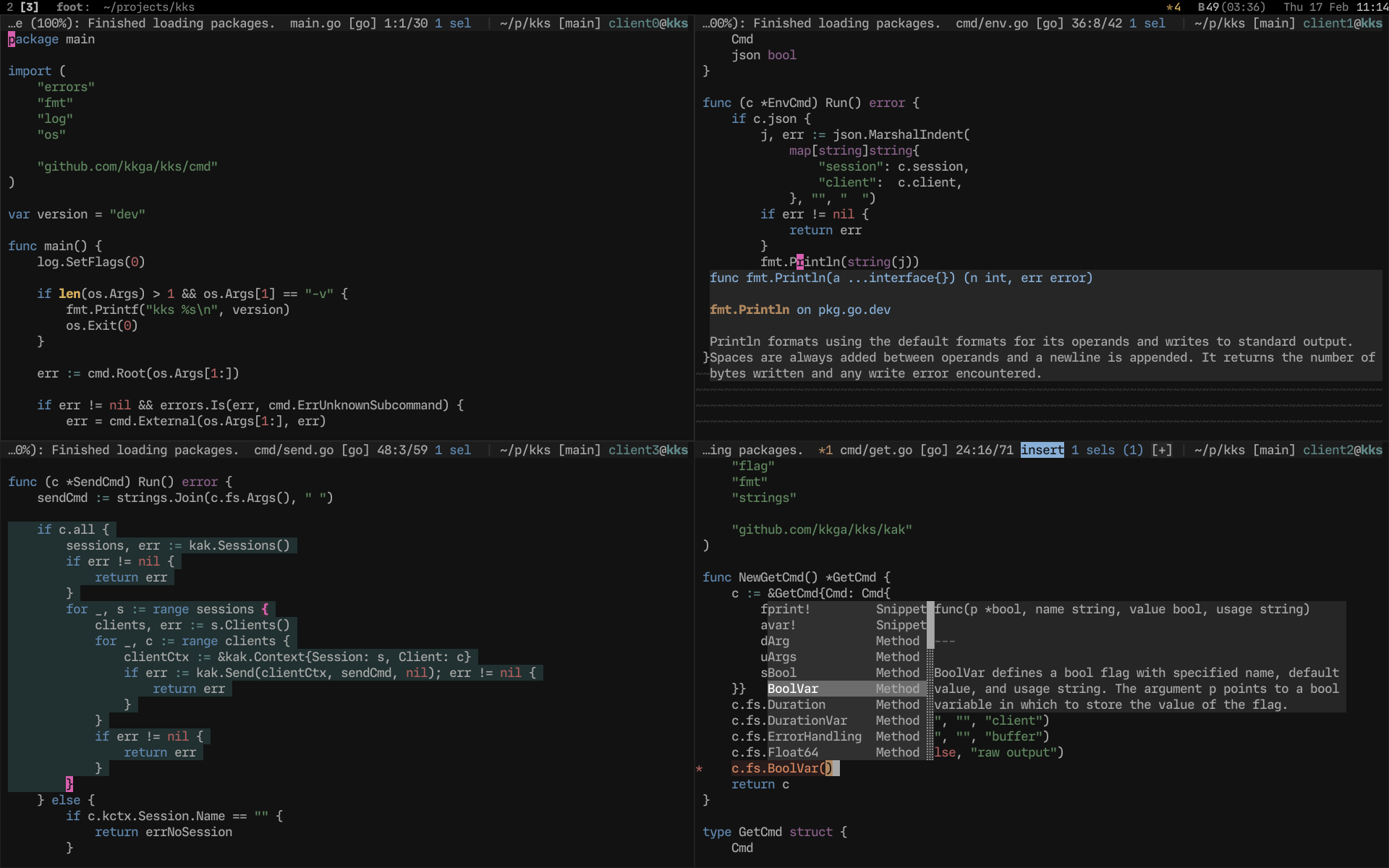Click the *1 marker before cmd/get.go
Viewport: 1389px width, 868px height.
tap(825, 450)
